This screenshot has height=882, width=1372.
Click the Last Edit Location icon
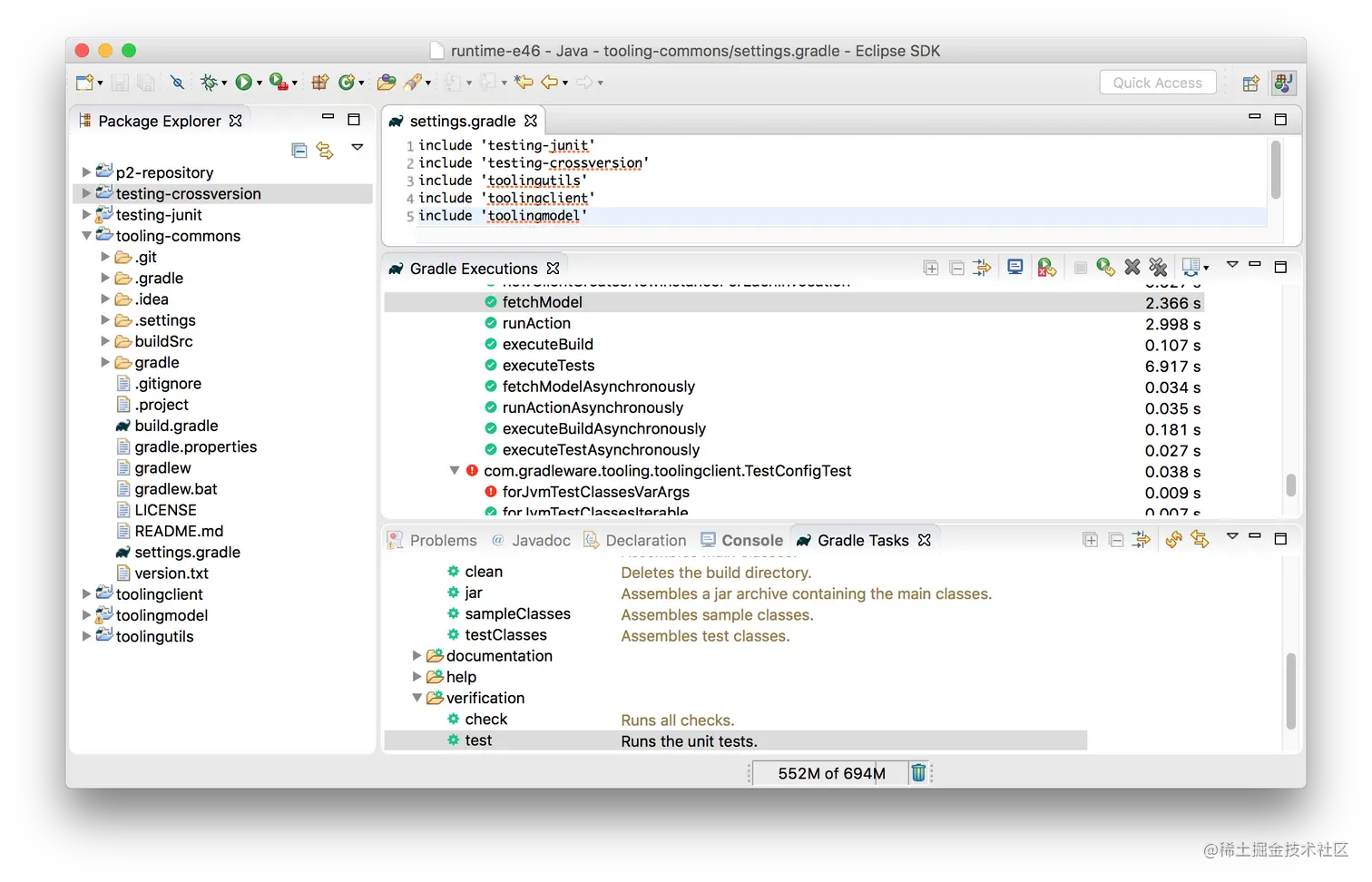[x=524, y=83]
